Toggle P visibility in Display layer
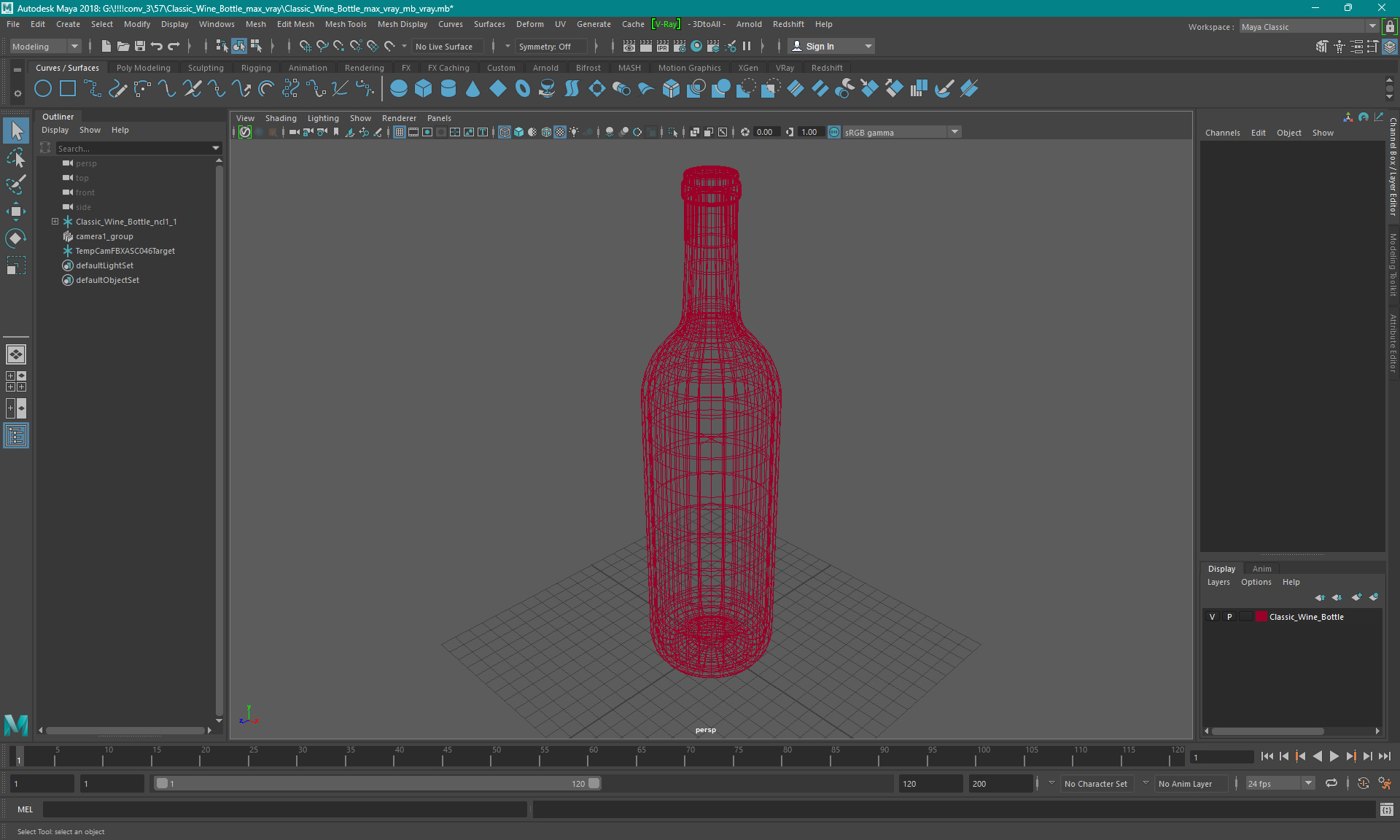 (x=1229, y=617)
